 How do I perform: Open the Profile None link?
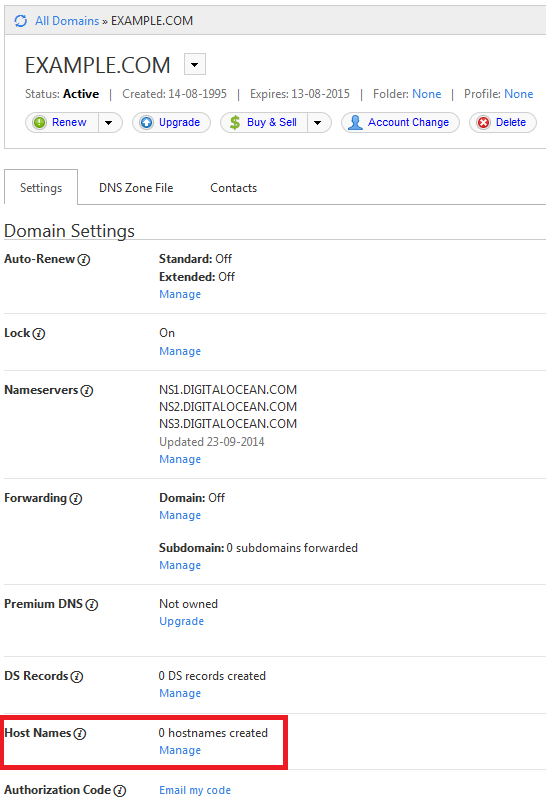click(519, 94)
